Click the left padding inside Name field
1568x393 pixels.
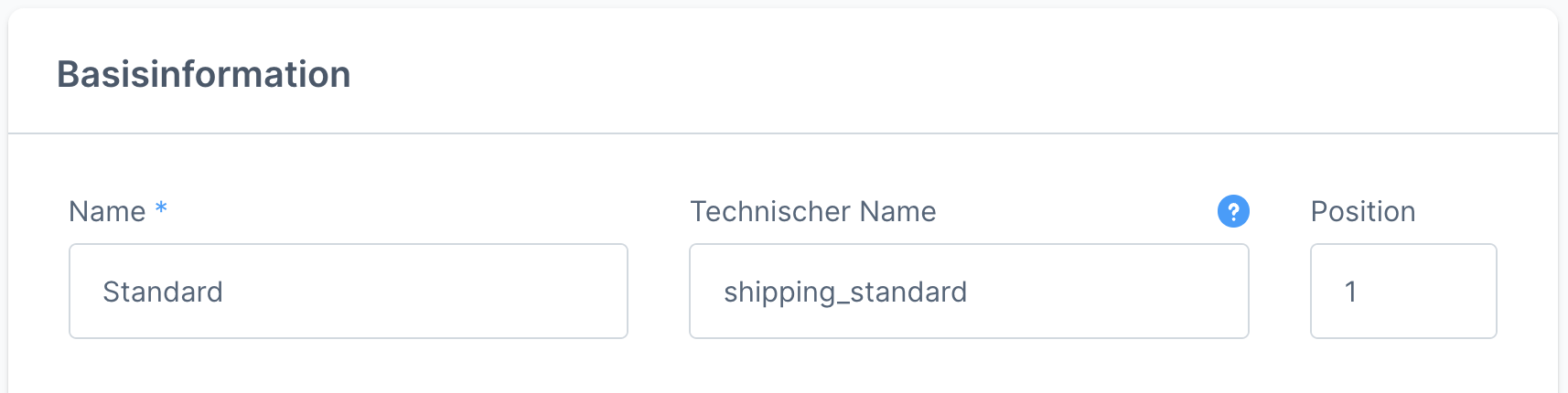tap(85, 292)
